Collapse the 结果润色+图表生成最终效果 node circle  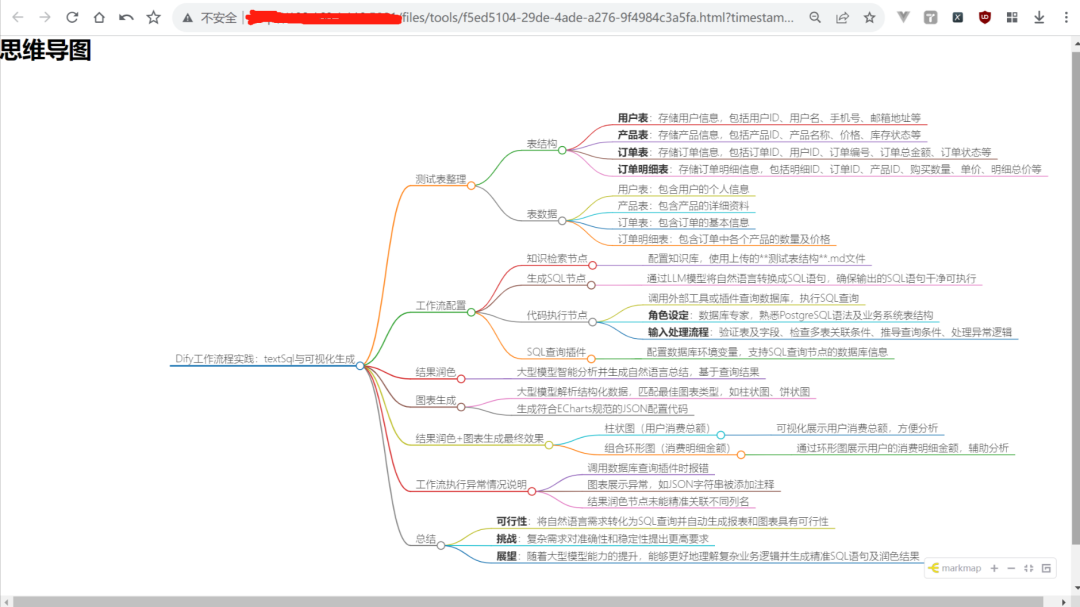pyautogui.click(x=549, y=445)
